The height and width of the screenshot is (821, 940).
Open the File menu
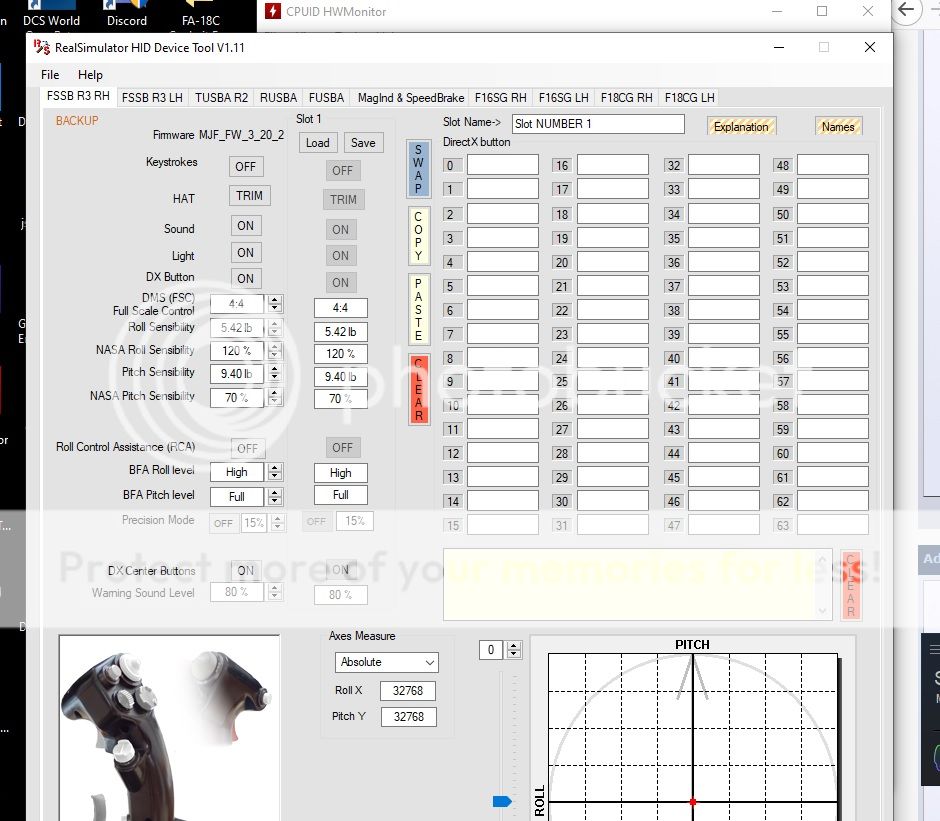pyautogui.click(x=49, y=74)
